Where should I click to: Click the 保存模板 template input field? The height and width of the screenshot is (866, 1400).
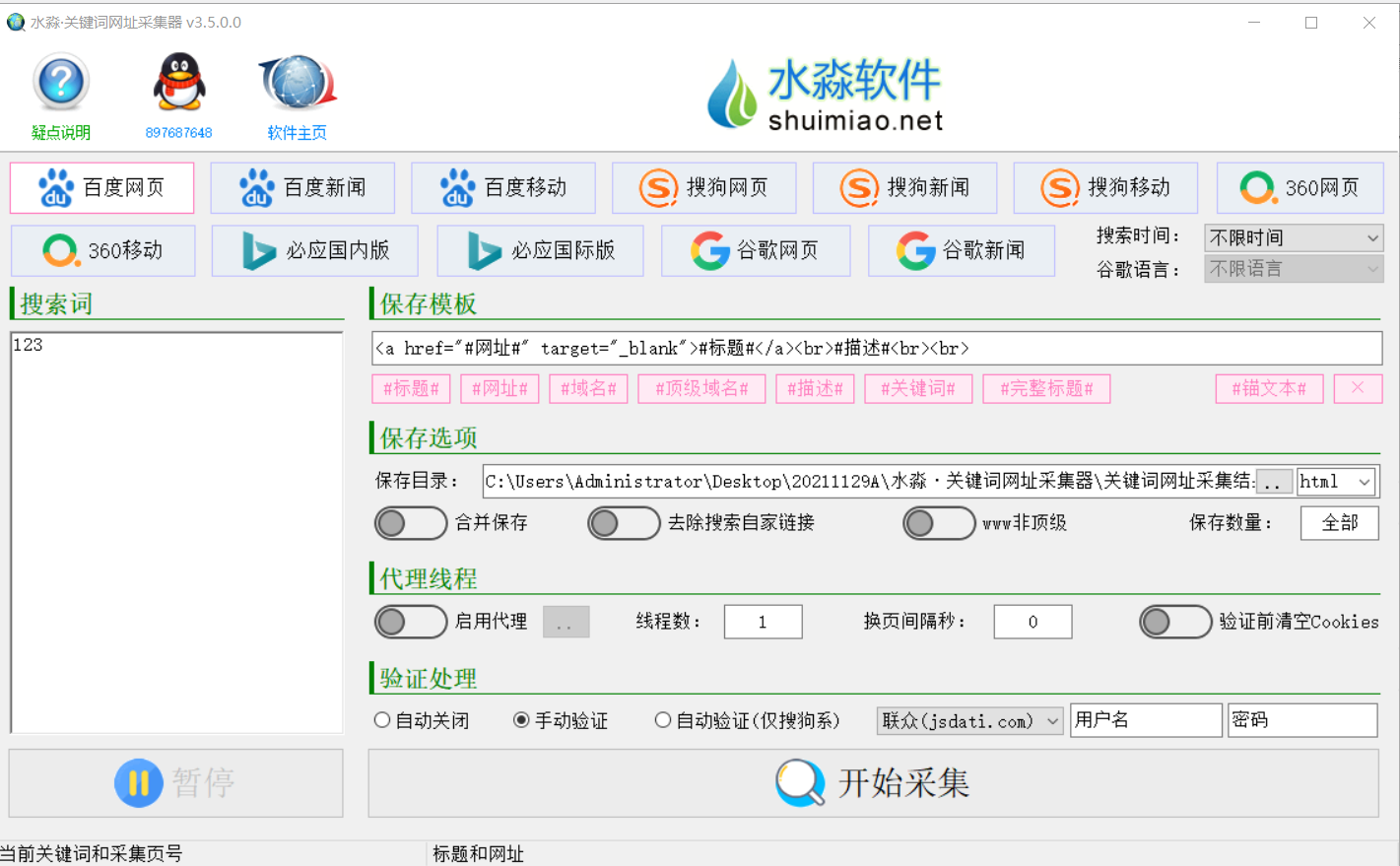click(877, 348)
